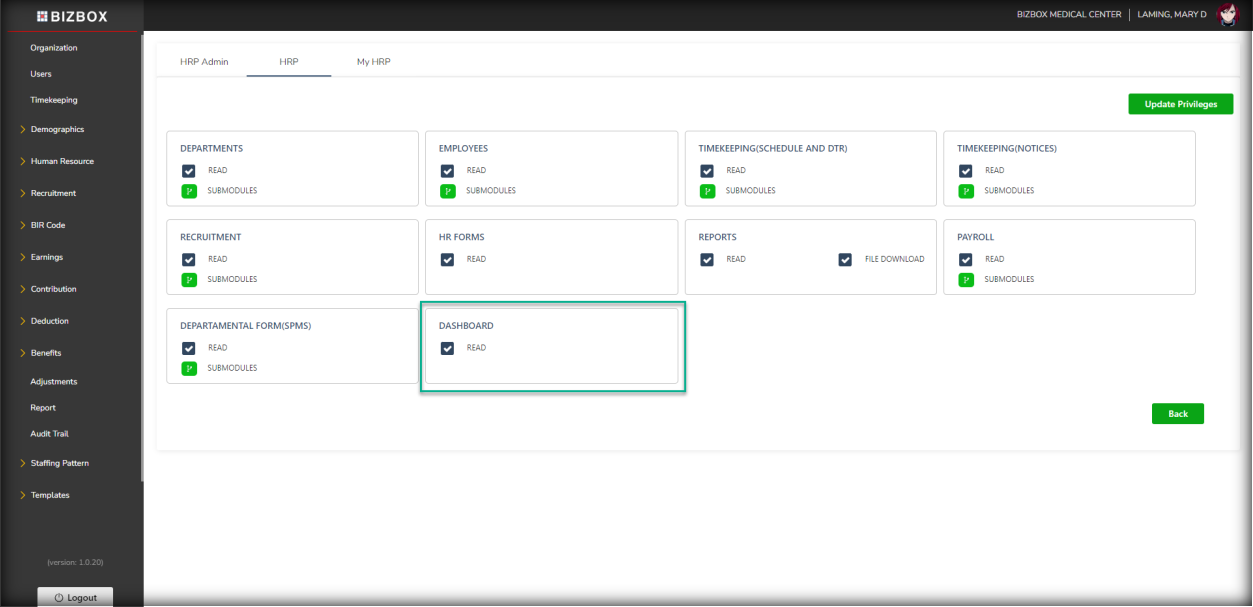Open Departamental Form SPMS submodules icon
The width and height of the screenshot is (1253, 607).
[x=188, y=369]
